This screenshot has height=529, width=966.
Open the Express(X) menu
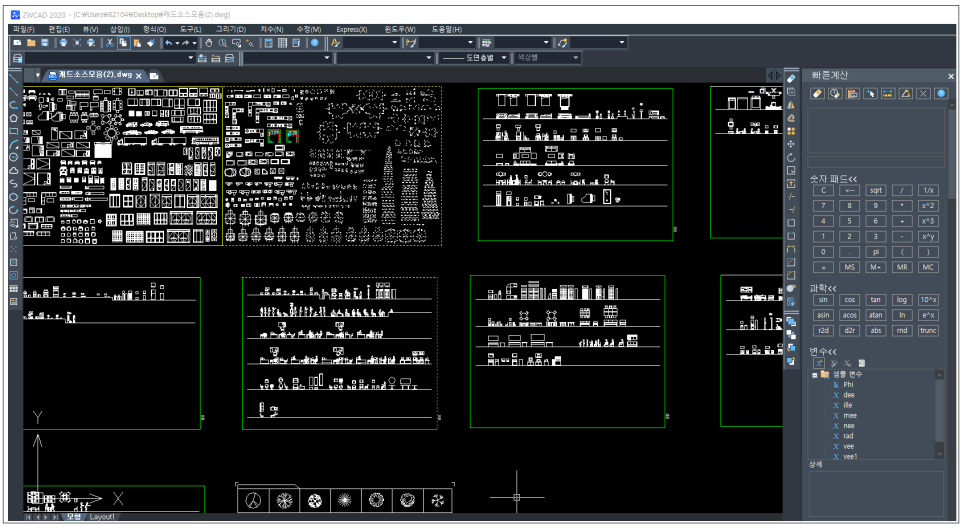point(352,29)
